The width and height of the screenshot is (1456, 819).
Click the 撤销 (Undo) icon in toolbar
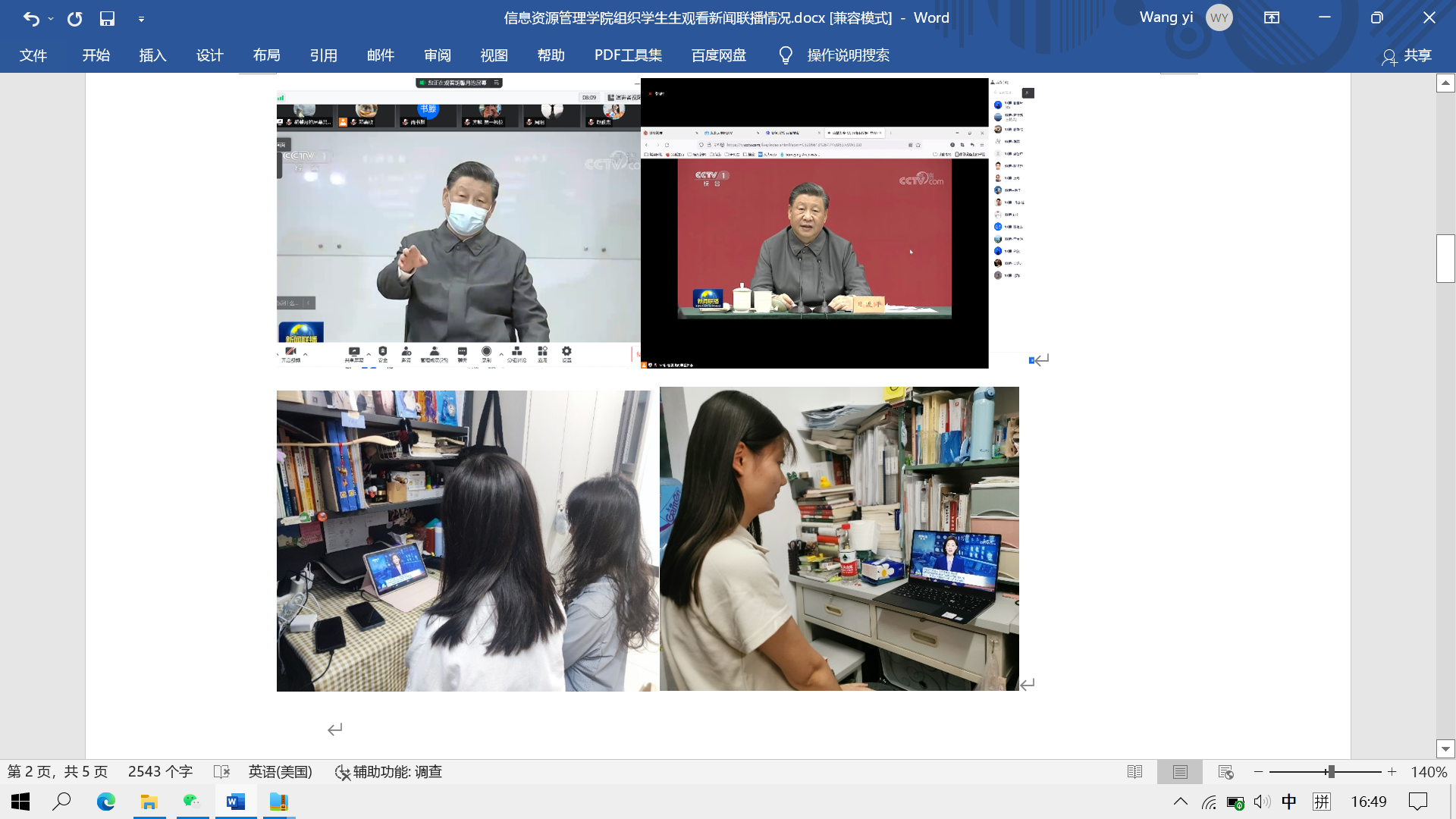click(x=31, y=18)
